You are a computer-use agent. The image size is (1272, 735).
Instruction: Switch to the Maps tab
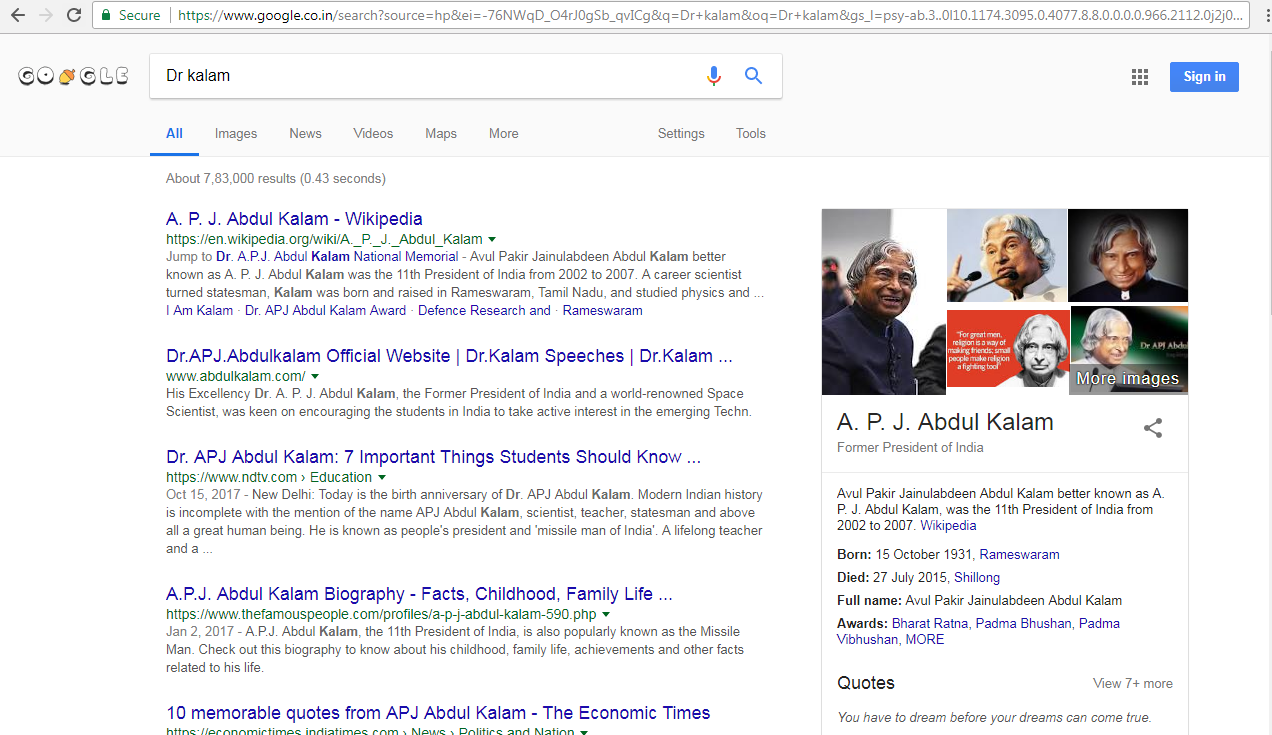(x=441, y=134)
